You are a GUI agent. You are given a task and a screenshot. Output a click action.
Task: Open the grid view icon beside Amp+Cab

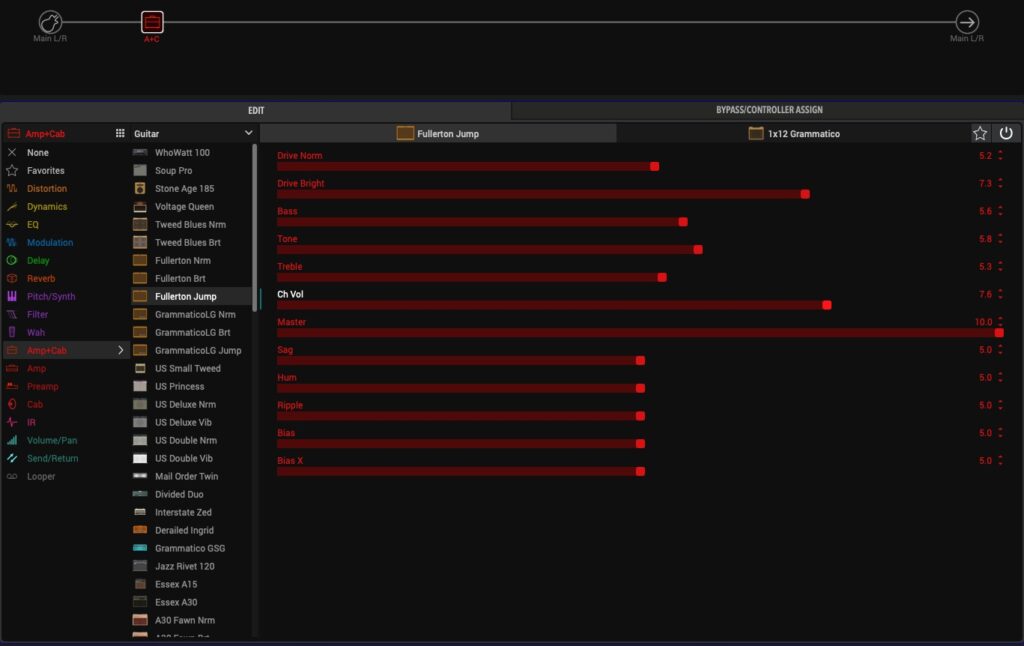point(120,133)
